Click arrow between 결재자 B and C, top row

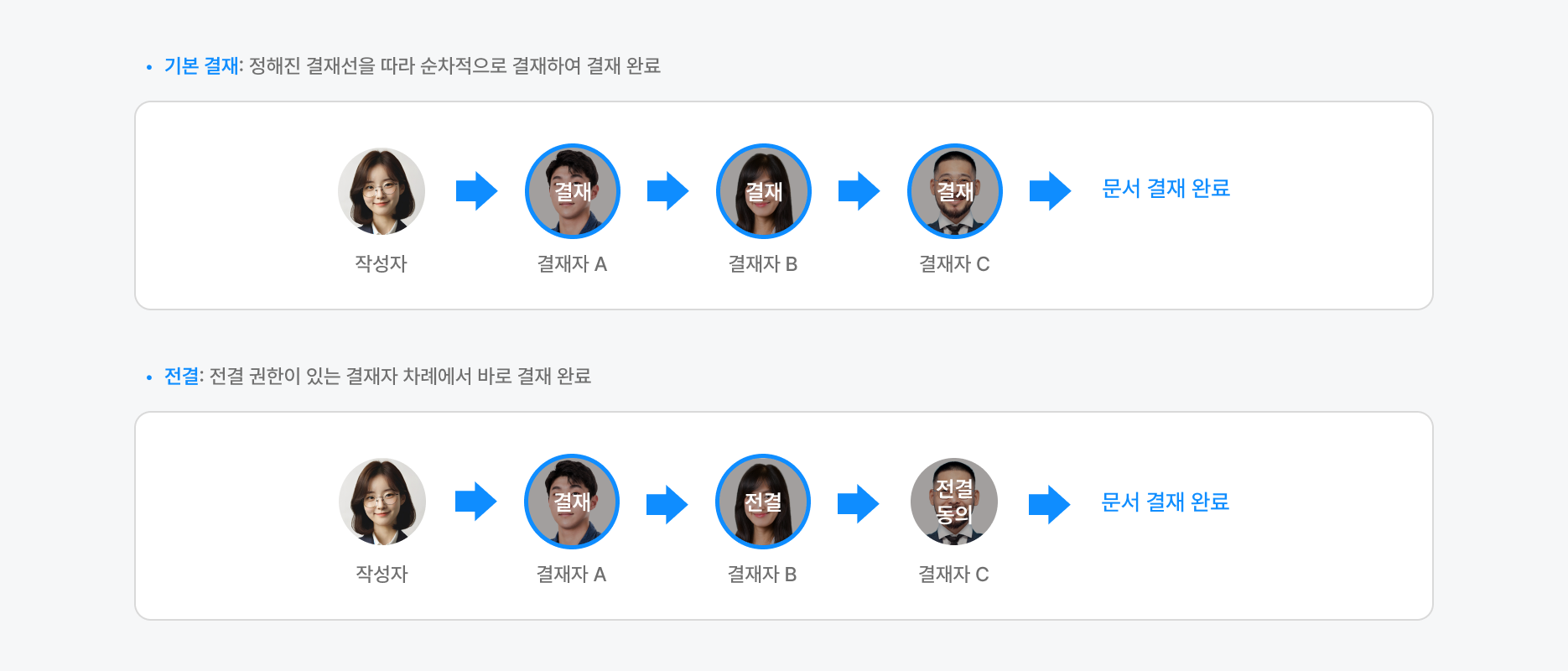[x=859, y=191]
